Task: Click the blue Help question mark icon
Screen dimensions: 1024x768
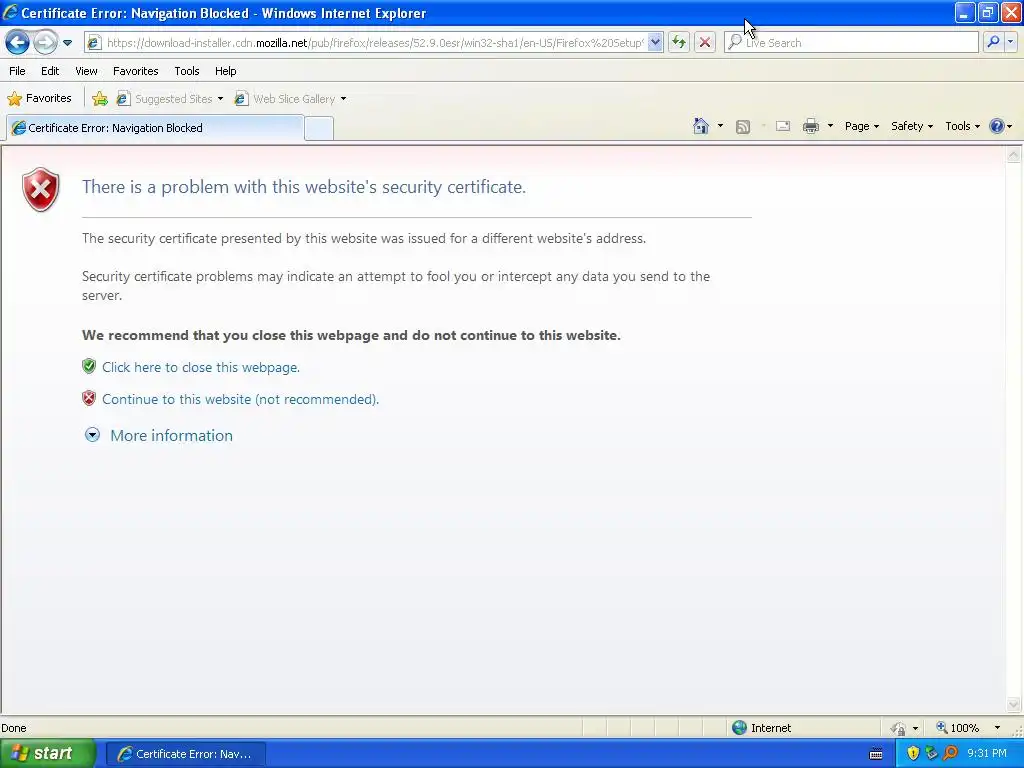Action: click(997, 126)
